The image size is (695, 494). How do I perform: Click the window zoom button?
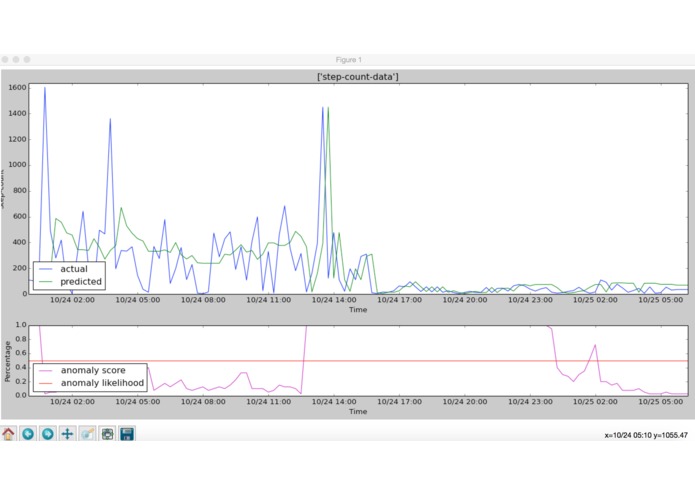[27, 59]
